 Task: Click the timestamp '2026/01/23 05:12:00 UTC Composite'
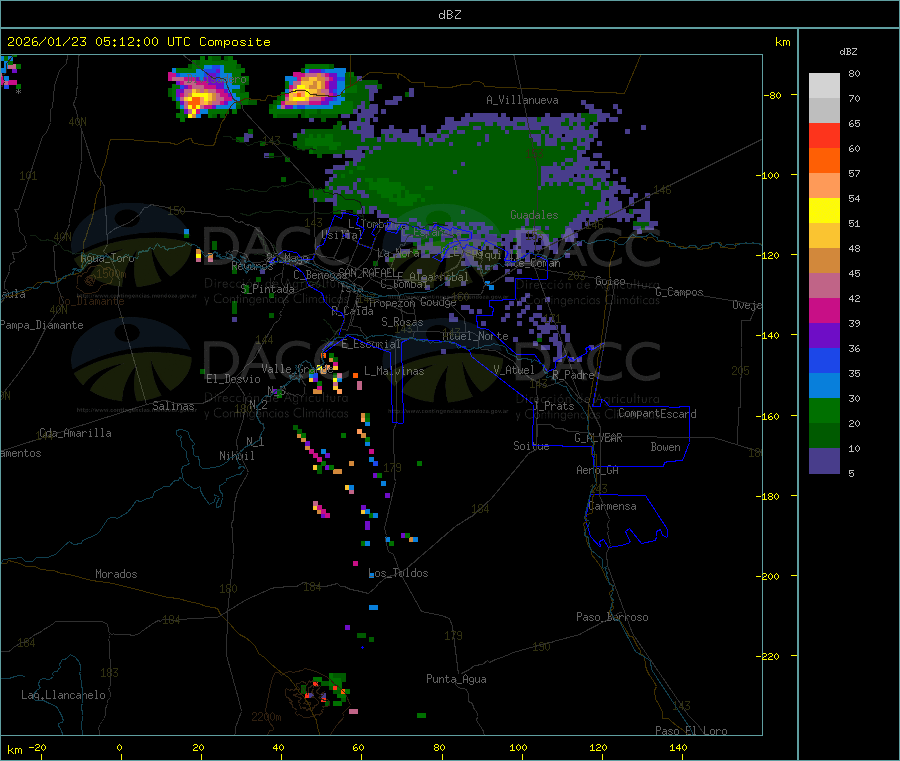(x=138, y=42)
